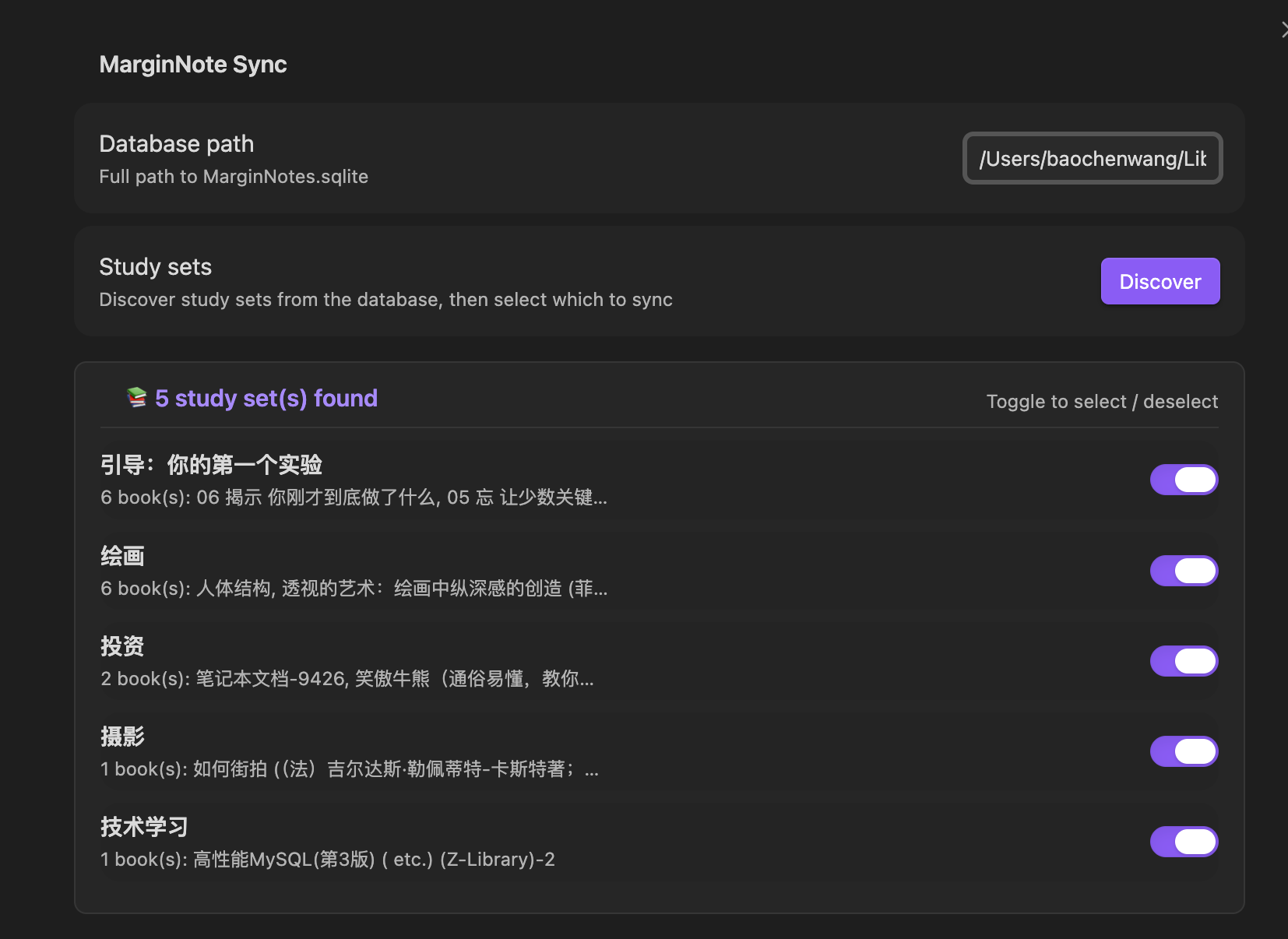Focus the Database path input field
This screenshot has width=1288, height=939.
tap(1093, 158)
